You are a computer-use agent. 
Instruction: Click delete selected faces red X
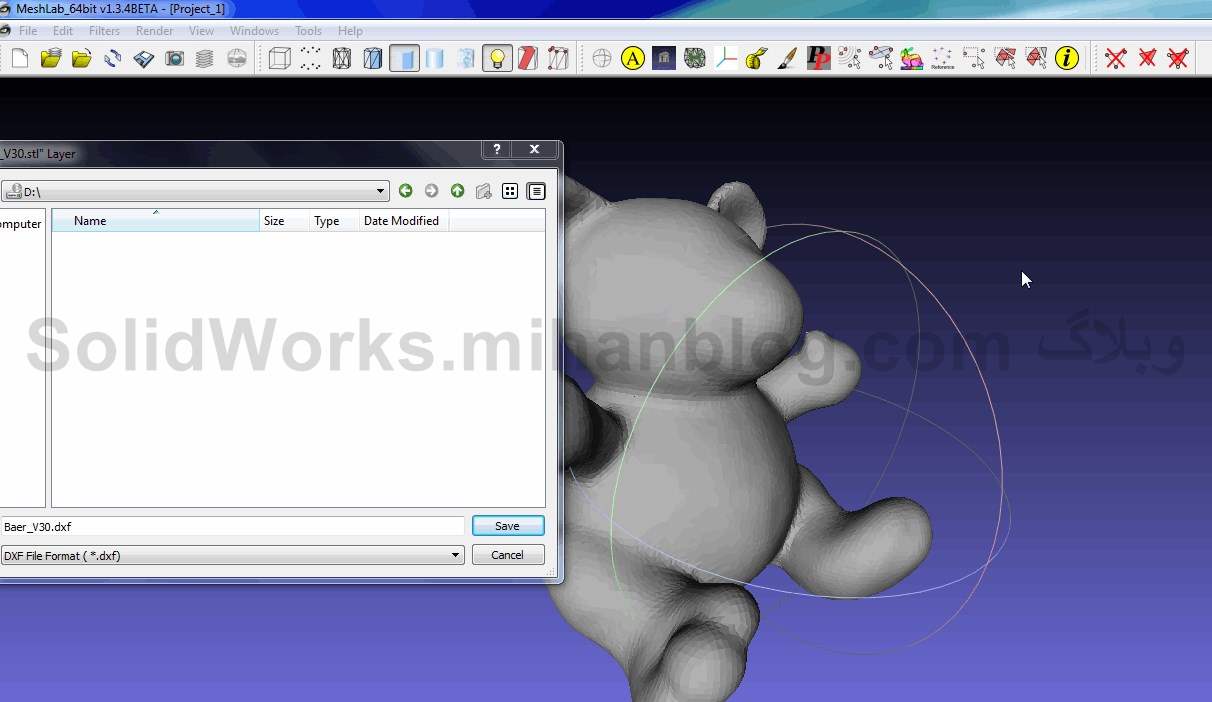coord(1147,59)
